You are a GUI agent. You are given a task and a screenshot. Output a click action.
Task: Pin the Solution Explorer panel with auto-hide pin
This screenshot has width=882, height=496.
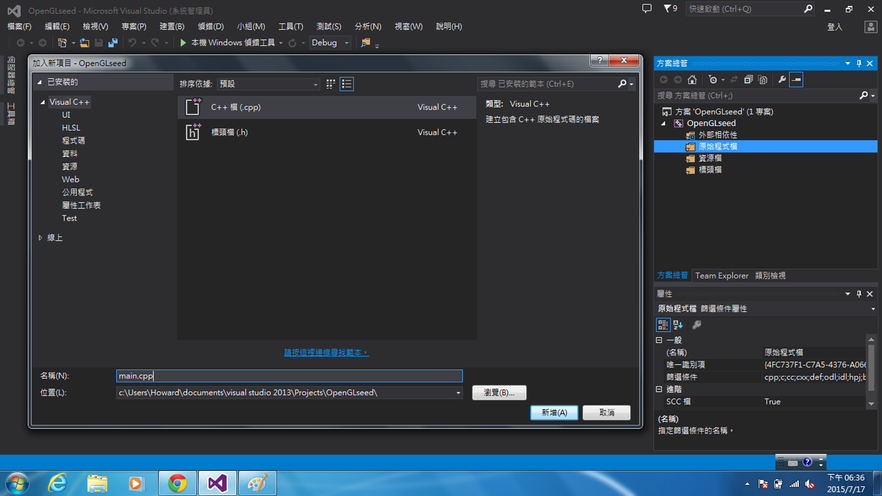click(x=859, y=64)
